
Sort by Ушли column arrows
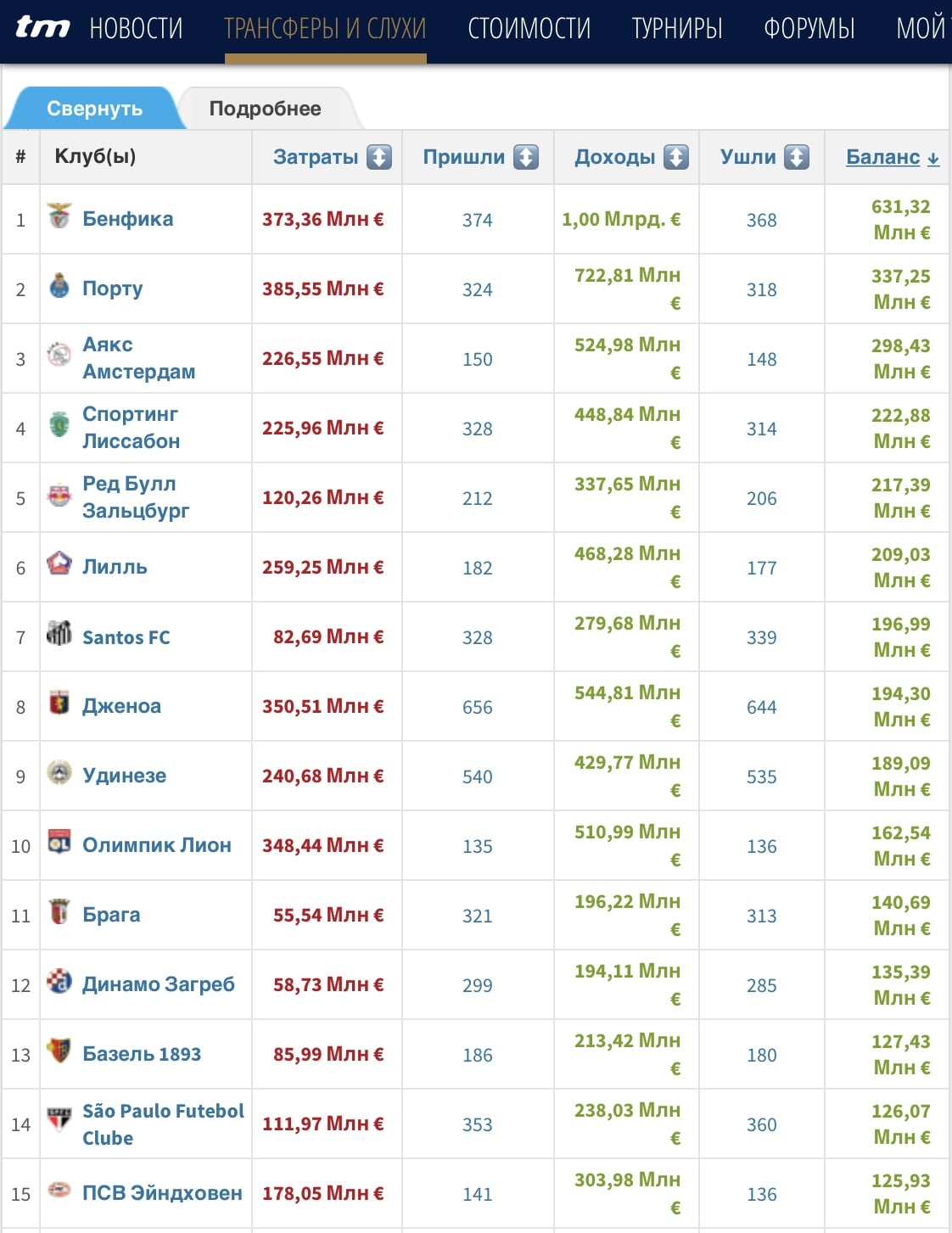coord(797,157)
